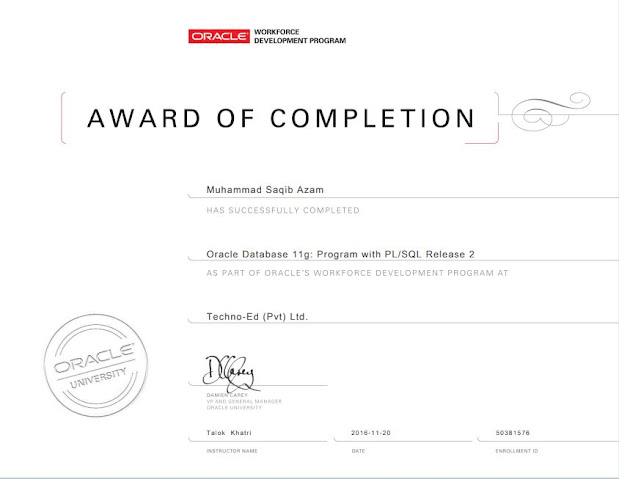Click 'ORACLE UNIVERSITY' text under the signature
Viewport: 619px width, 479px height.
(x=234, y=408)
